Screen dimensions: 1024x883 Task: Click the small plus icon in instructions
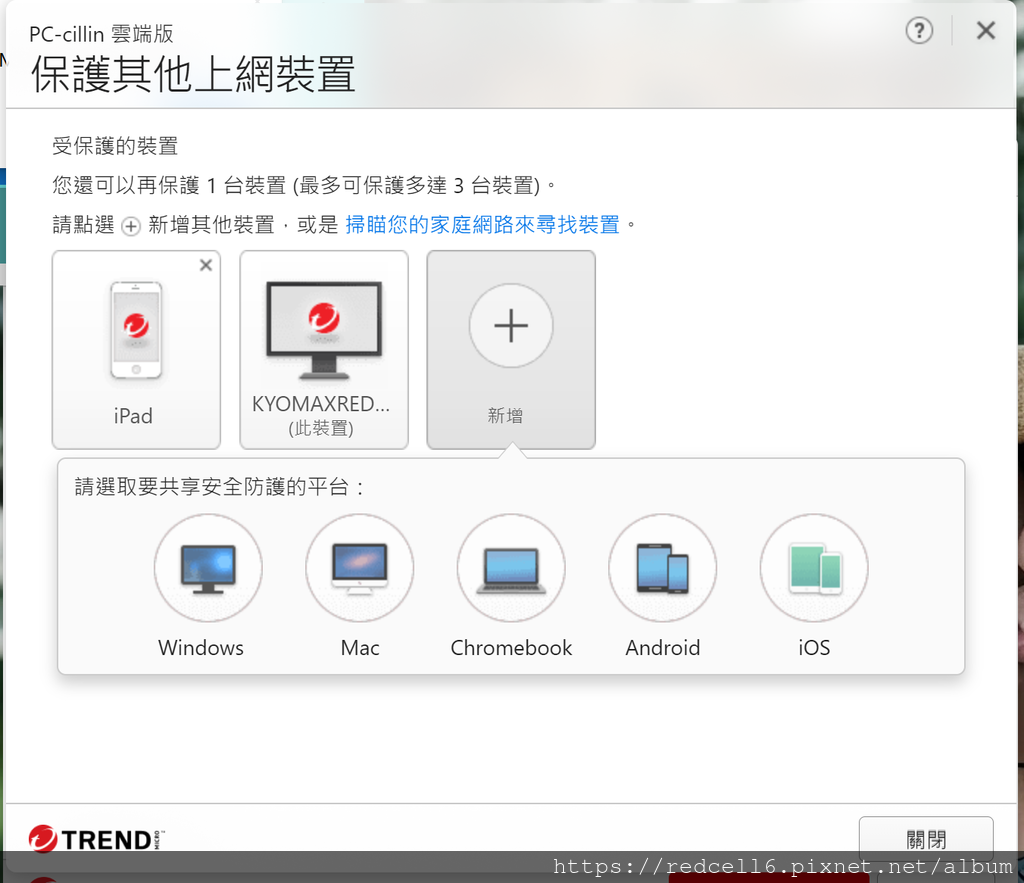pyautogui.click(x=131, y=226)
